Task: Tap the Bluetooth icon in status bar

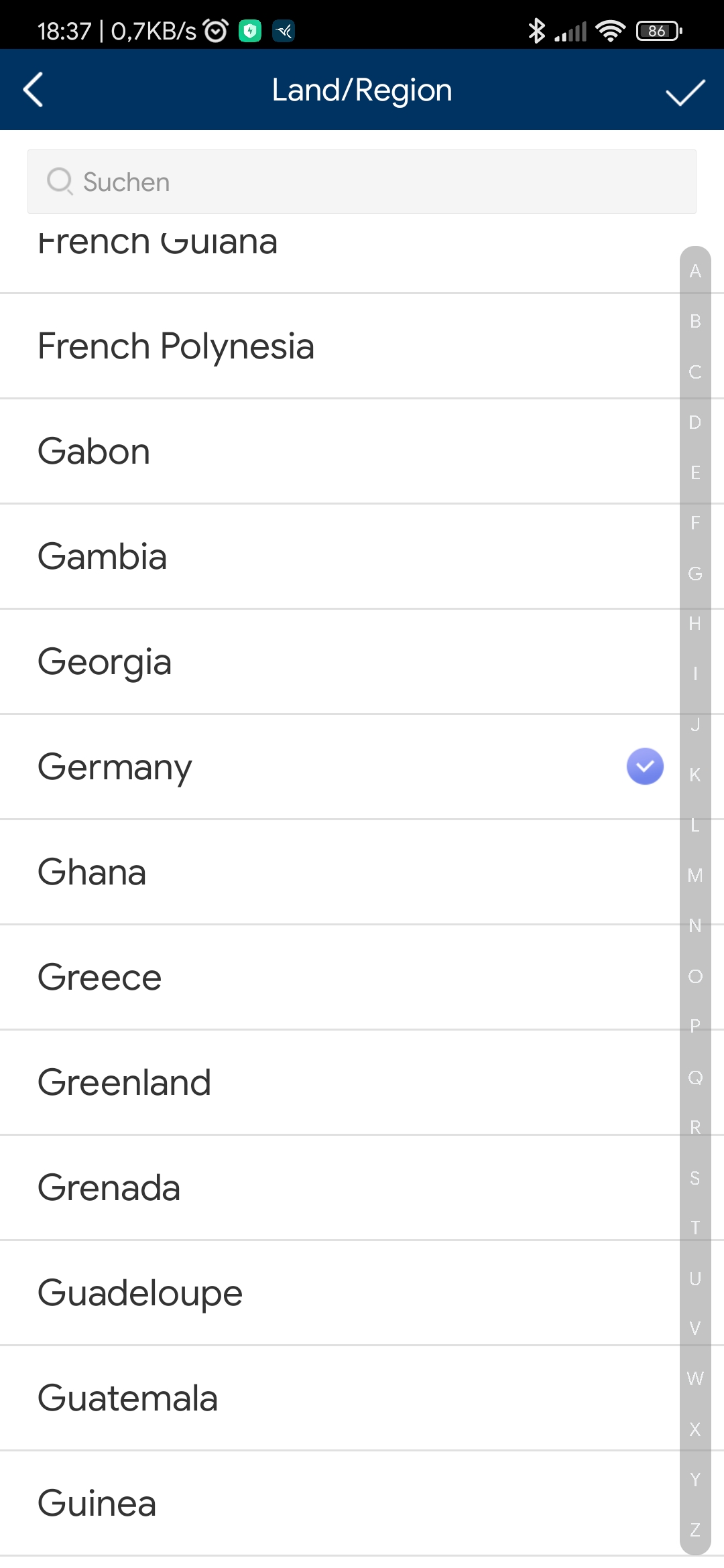Action: (x=536, y=31)
